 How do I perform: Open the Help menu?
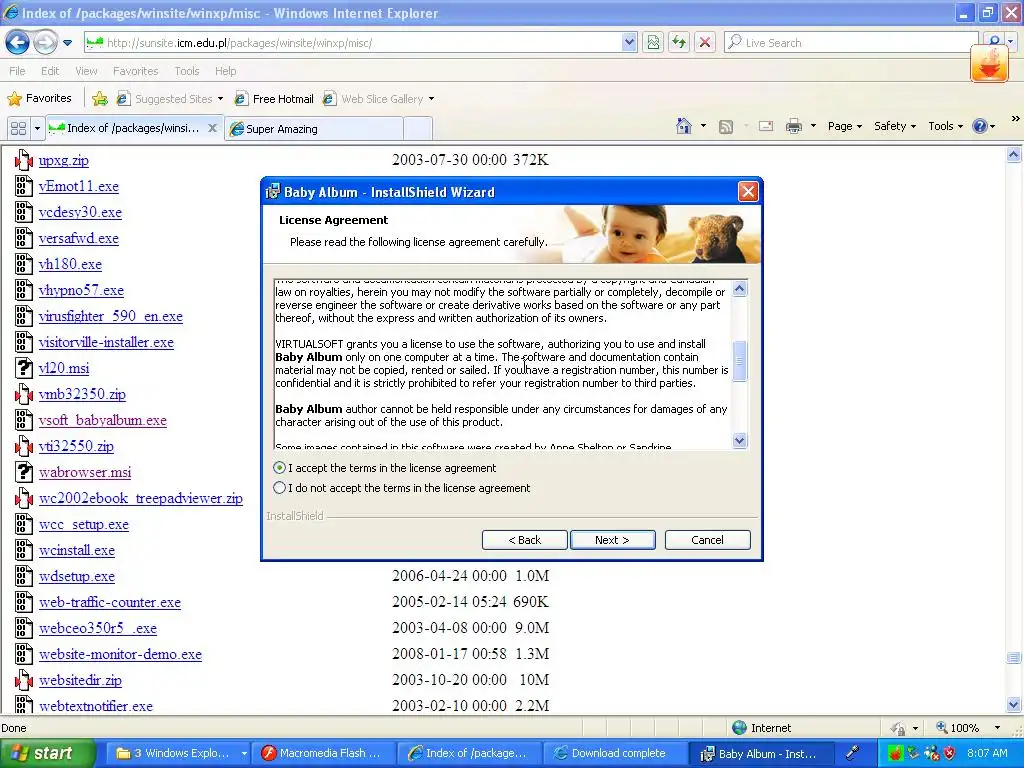[225, 71]
